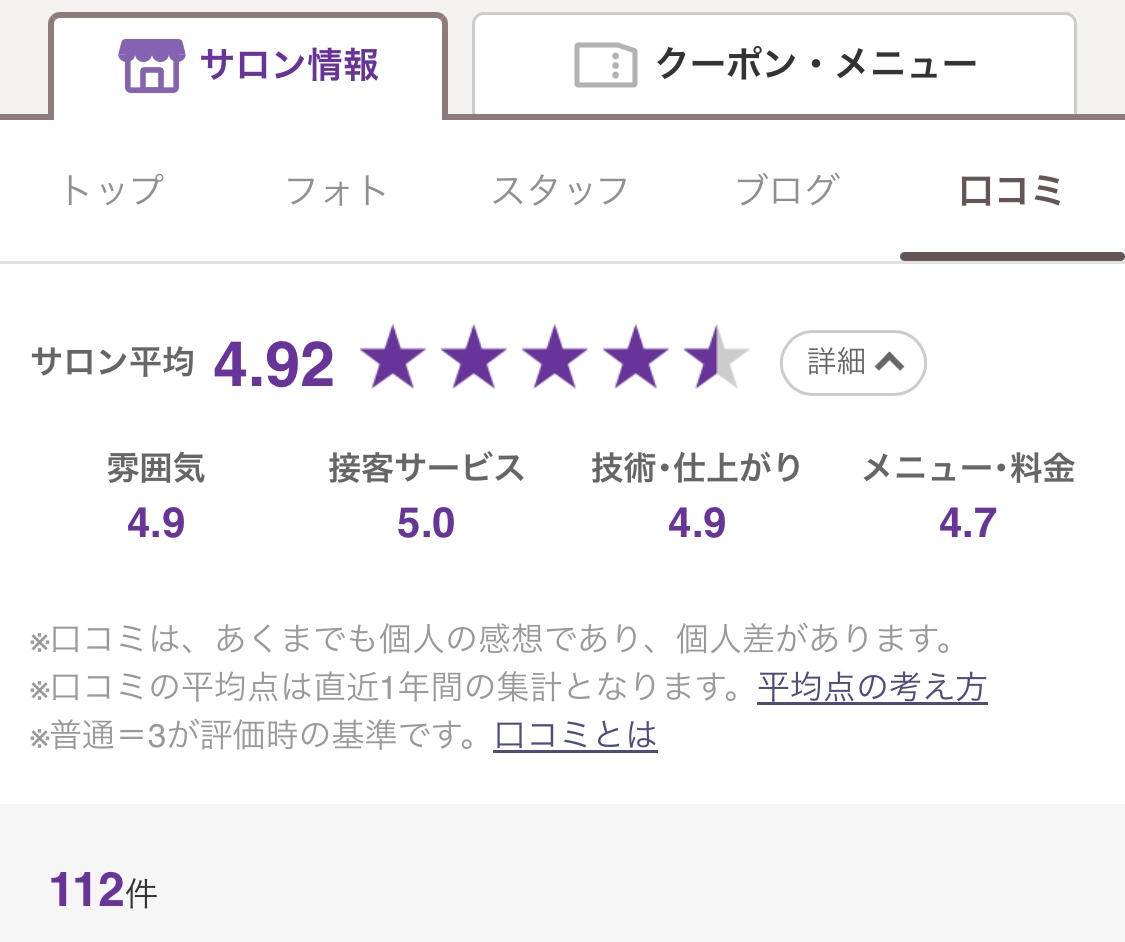This screenshot has height=942, width=1125.
Task: Select the 口コミ sub-tab
Action: pos(1011,190)
